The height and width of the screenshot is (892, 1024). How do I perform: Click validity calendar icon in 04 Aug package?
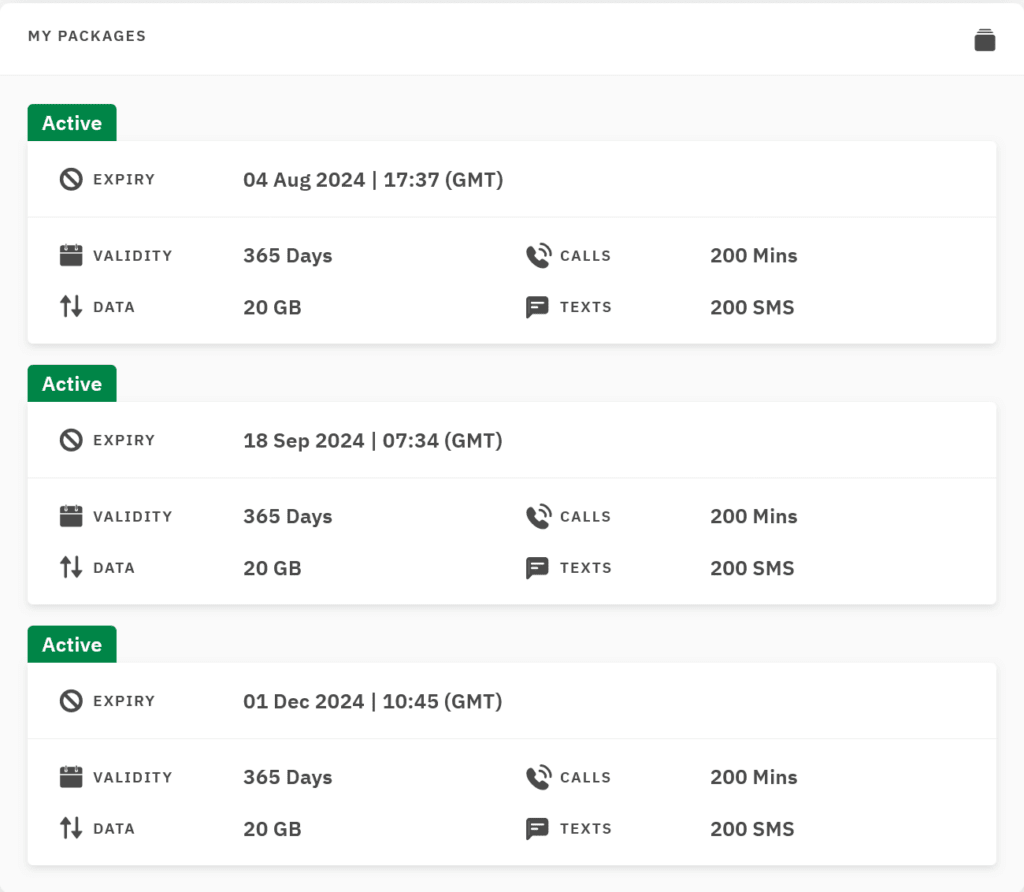tap(71, 256)
